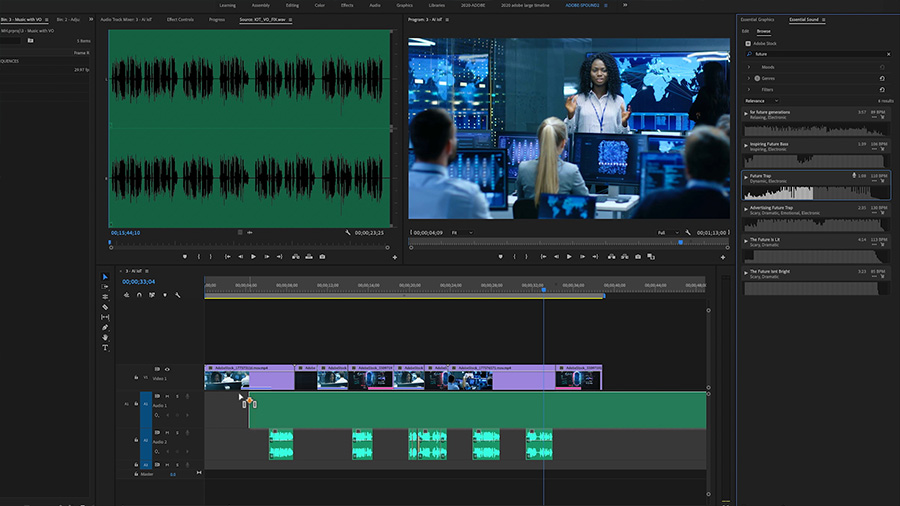Select the Razor tool in the toolbar
The height and width of the screenshot is (506, 900).
(x=105, y=307)
